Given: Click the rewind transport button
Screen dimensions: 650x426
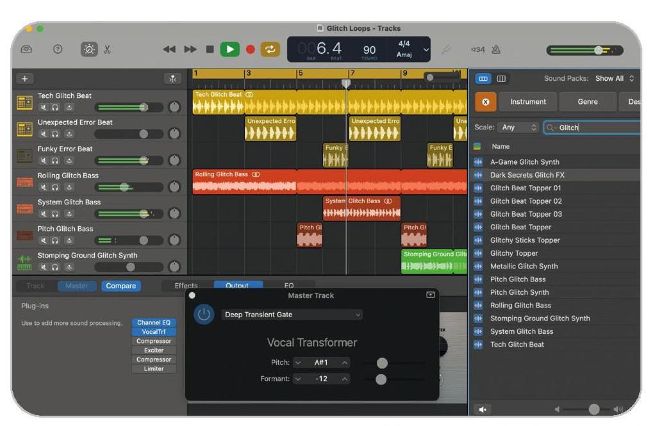Looking at the screenshot, I should pyautogui.click(x=169, y=49).
